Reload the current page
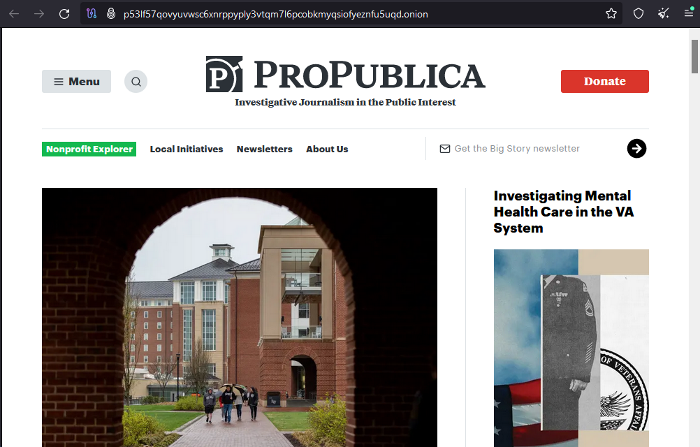700x447 pixels. click(64, 14)
